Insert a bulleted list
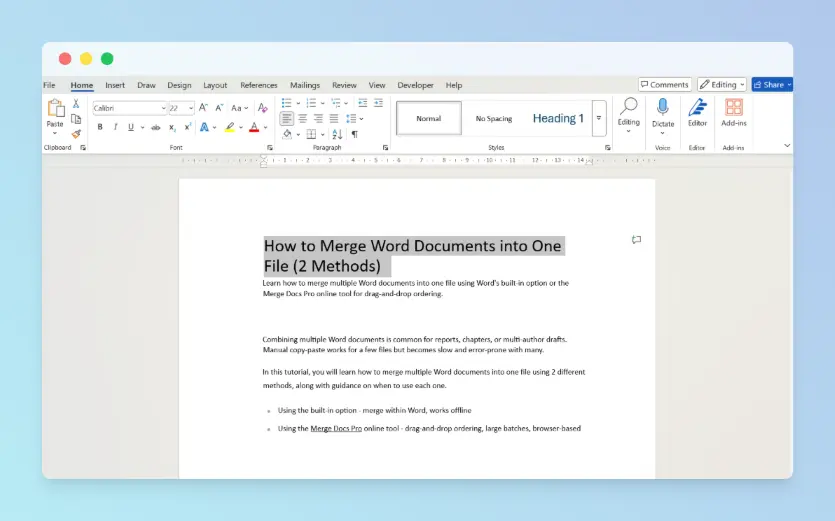The width and height of the screenshot is (835, 521). [x=286, y=103]
